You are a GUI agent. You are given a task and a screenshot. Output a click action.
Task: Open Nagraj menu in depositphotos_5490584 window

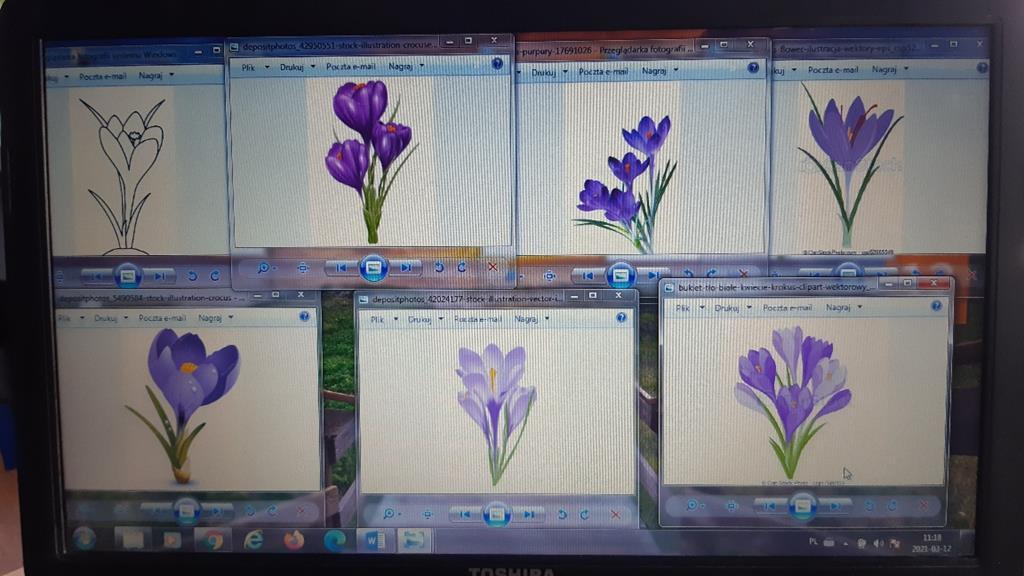[213, 317]
